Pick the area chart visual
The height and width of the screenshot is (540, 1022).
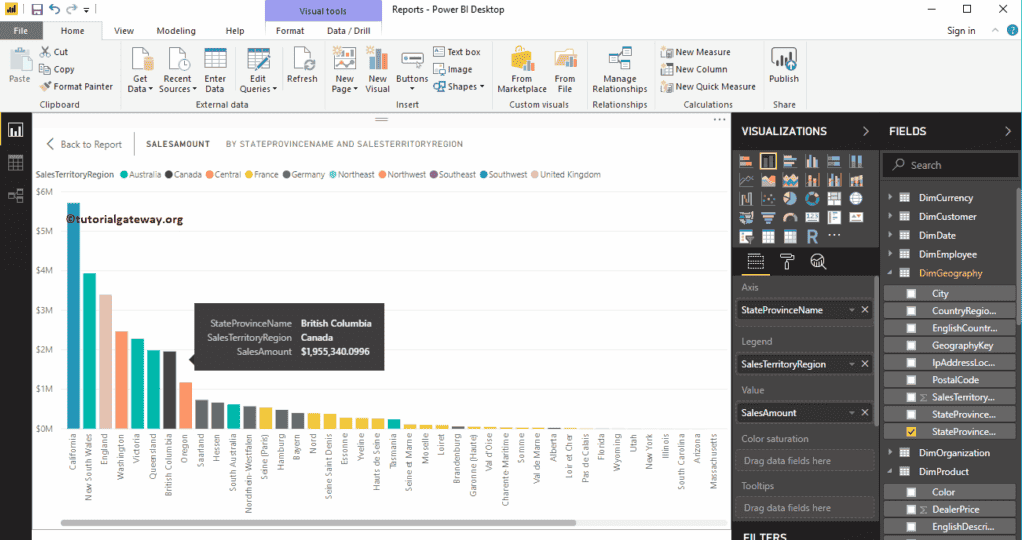(768, 180)
